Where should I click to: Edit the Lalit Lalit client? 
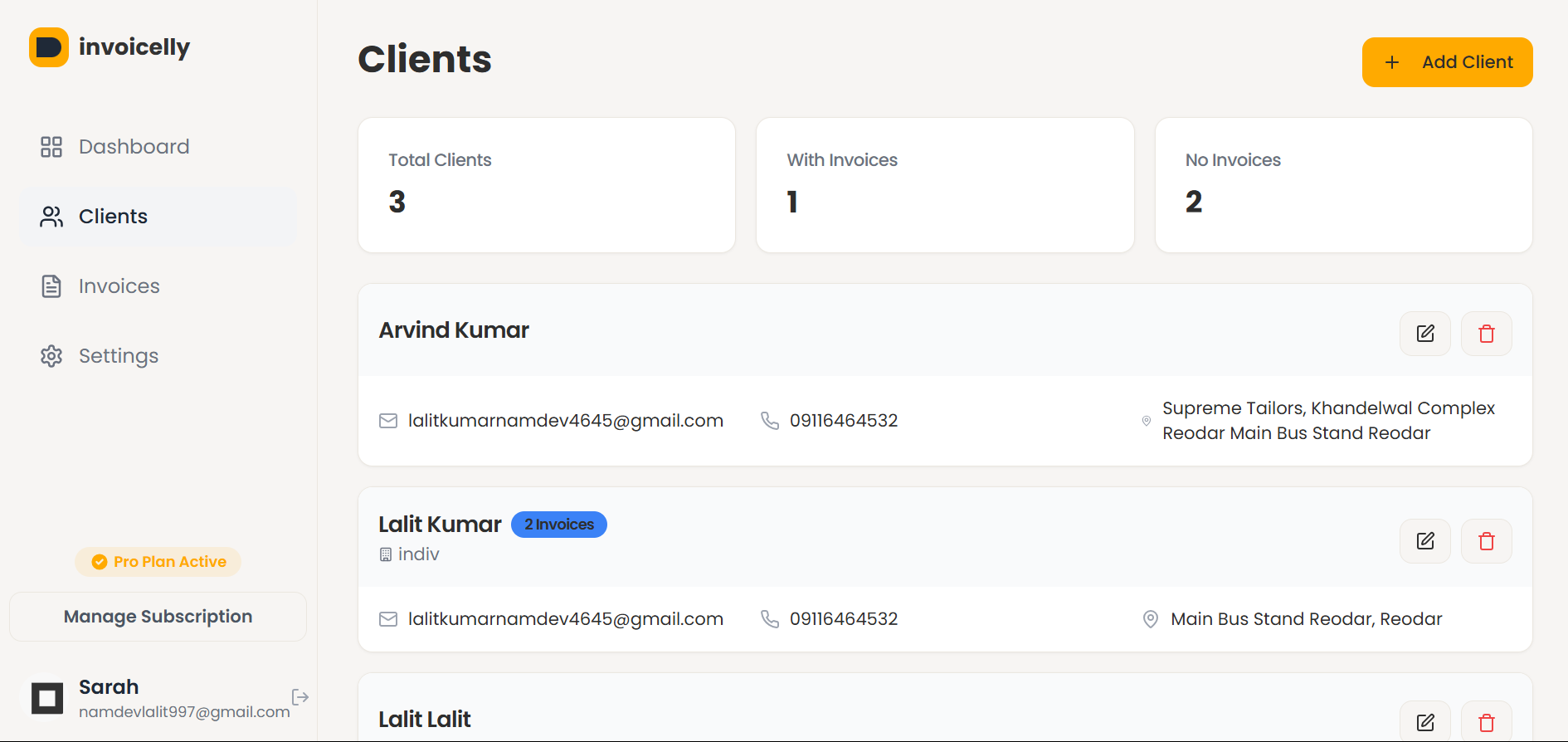(1424, 722)
